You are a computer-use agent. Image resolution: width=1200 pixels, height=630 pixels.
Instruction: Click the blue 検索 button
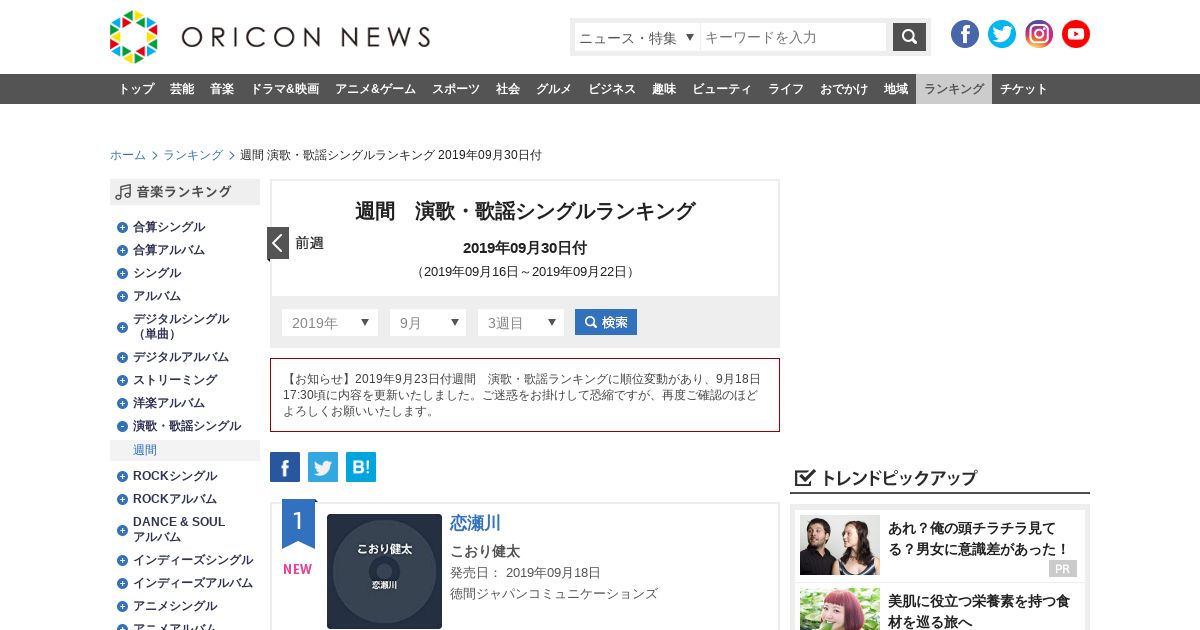pyautogui.click(x=606, y=322)
